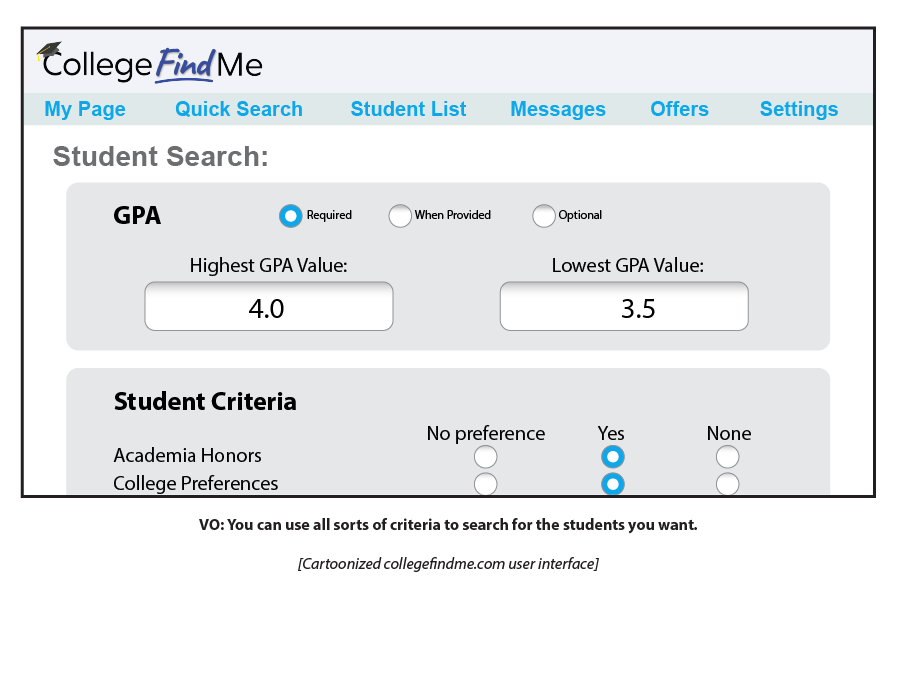Click the CollegeFindMe logo

[150, 64]
